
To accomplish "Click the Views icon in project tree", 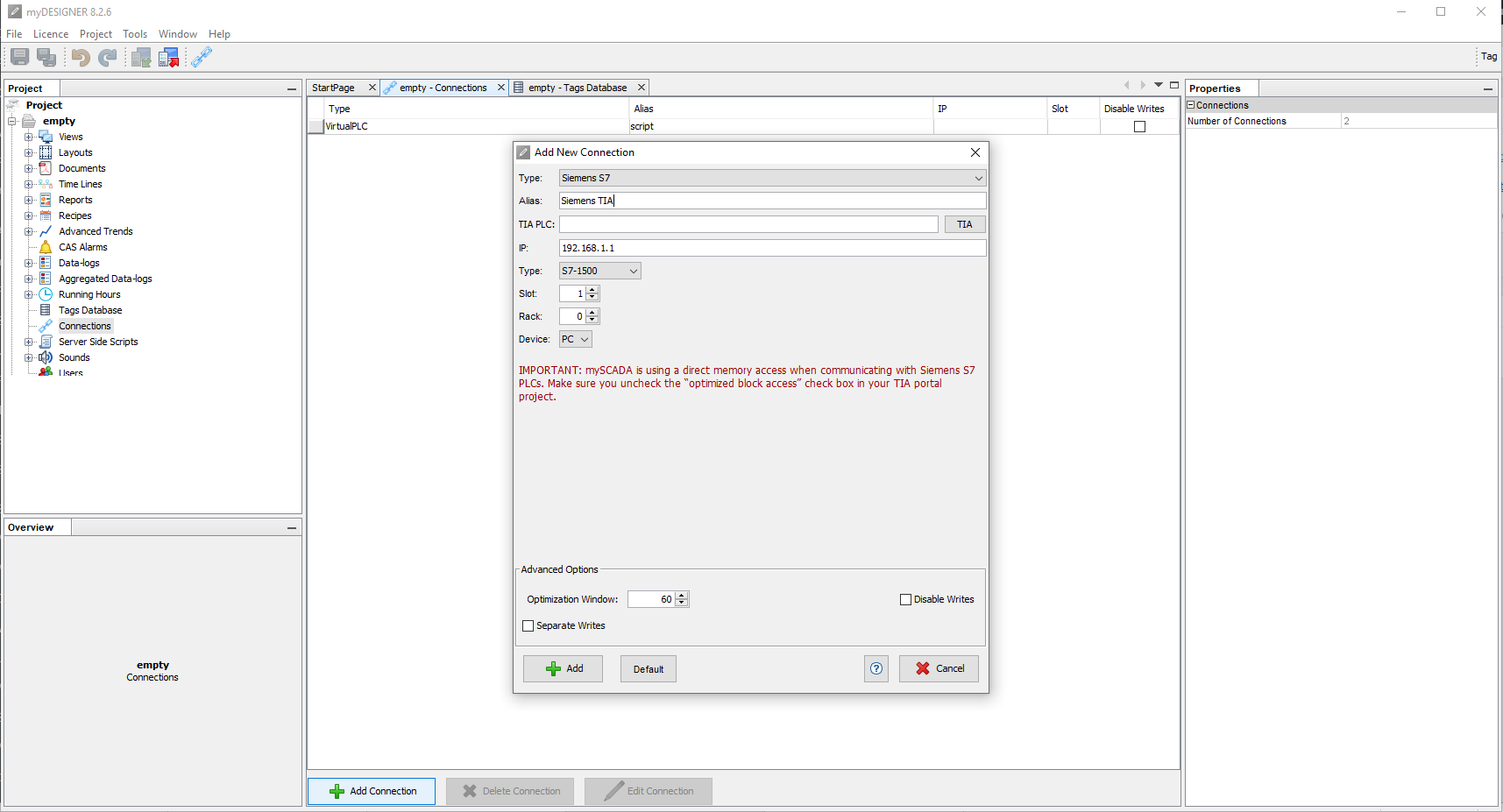I will [x=46, y=137].
